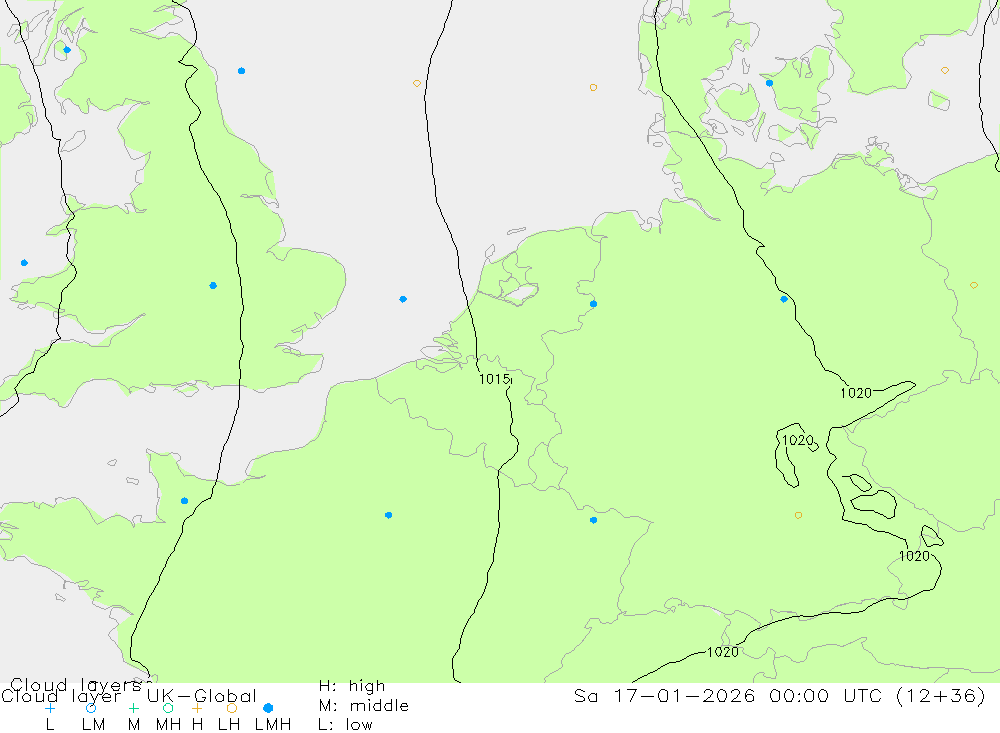Click the orange plus H legend symbol
1000x733 pixels.
click(197, 708)
